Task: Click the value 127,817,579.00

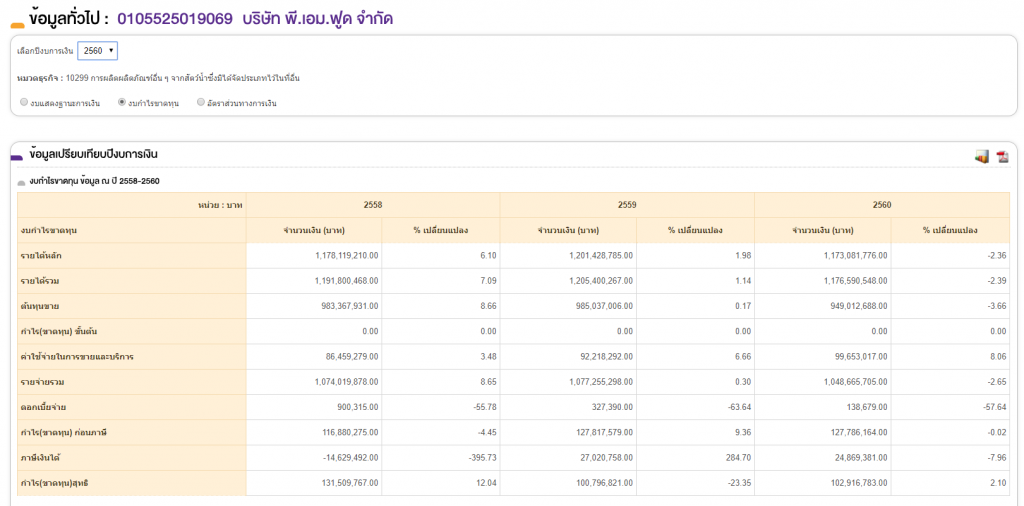Action: click(605, 433)
